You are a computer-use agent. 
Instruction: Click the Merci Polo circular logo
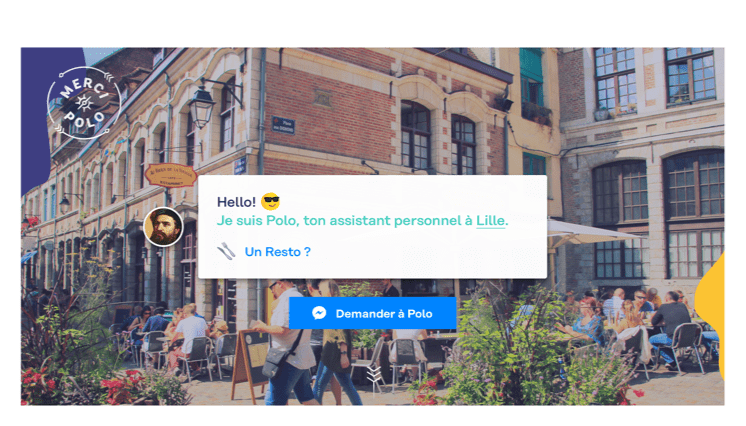[x=84, y=103]
